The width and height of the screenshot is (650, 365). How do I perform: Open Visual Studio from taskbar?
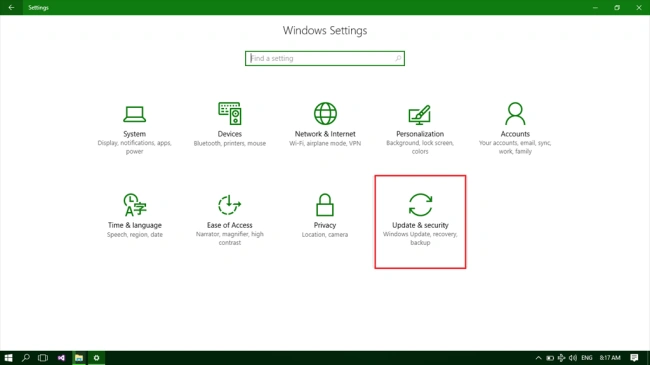click(x=61, y=358)
